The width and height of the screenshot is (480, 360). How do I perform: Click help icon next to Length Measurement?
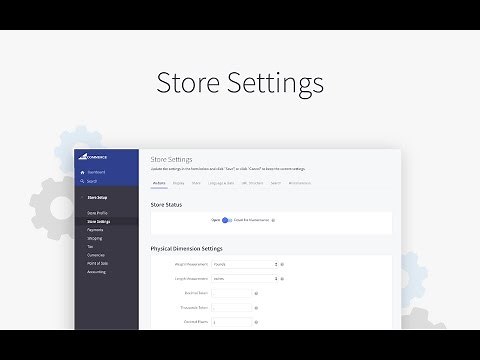(x=282, y=279)
